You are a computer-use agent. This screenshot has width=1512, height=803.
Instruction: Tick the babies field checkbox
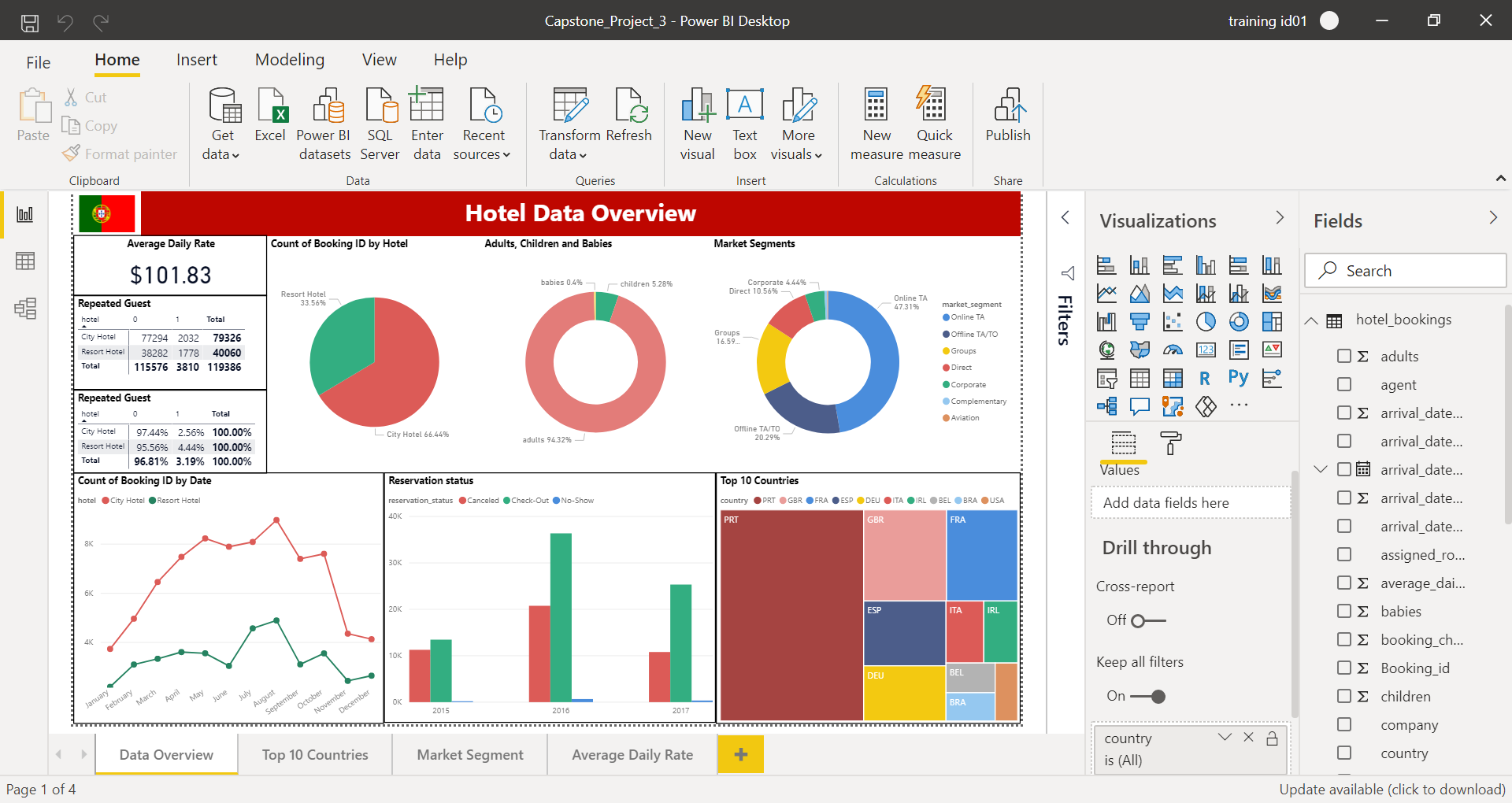[1344, 611]
